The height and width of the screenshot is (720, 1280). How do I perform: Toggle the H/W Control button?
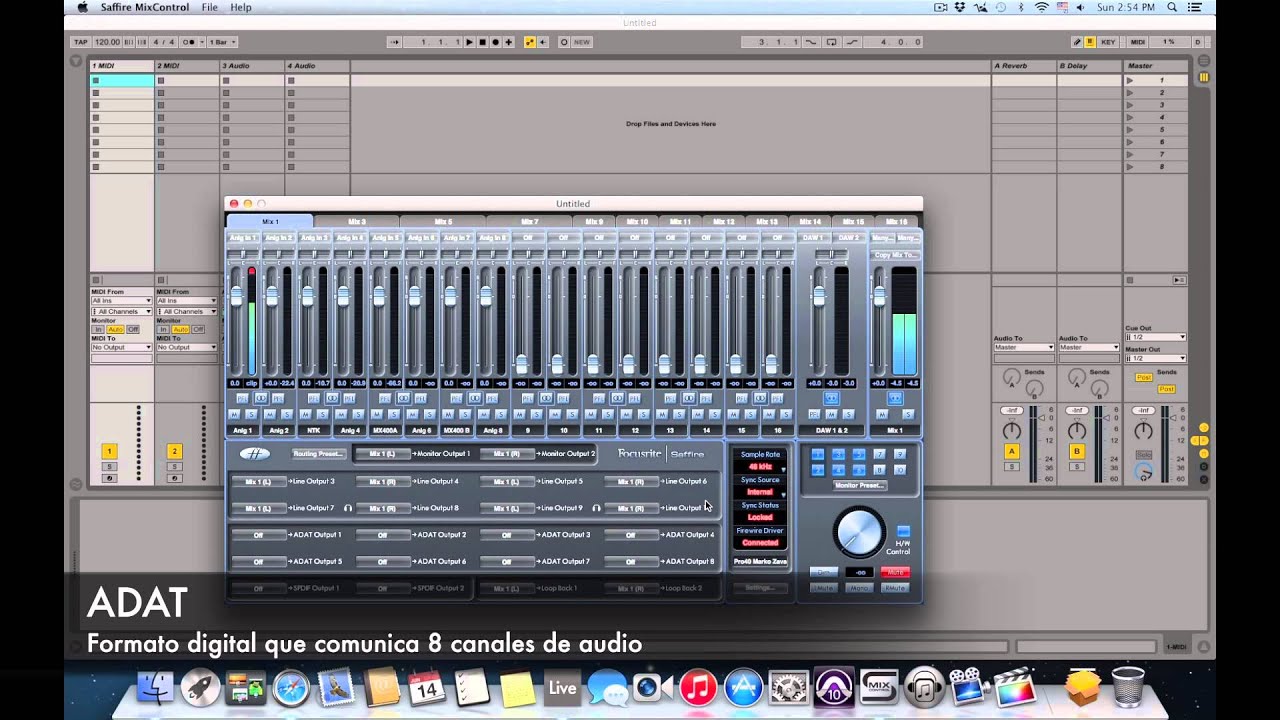coord(903,532)
